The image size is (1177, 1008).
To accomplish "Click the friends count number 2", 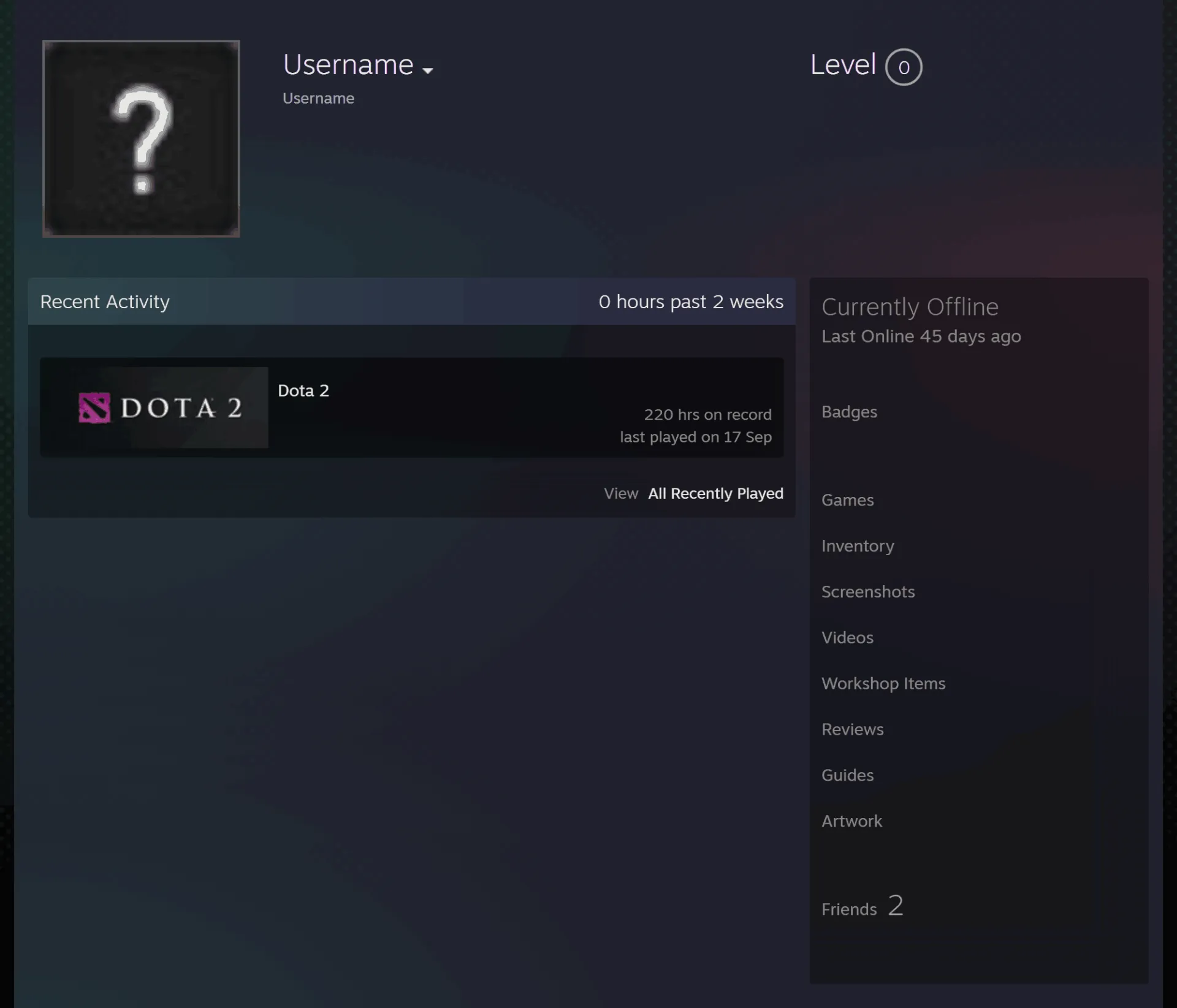I will 896,906.
